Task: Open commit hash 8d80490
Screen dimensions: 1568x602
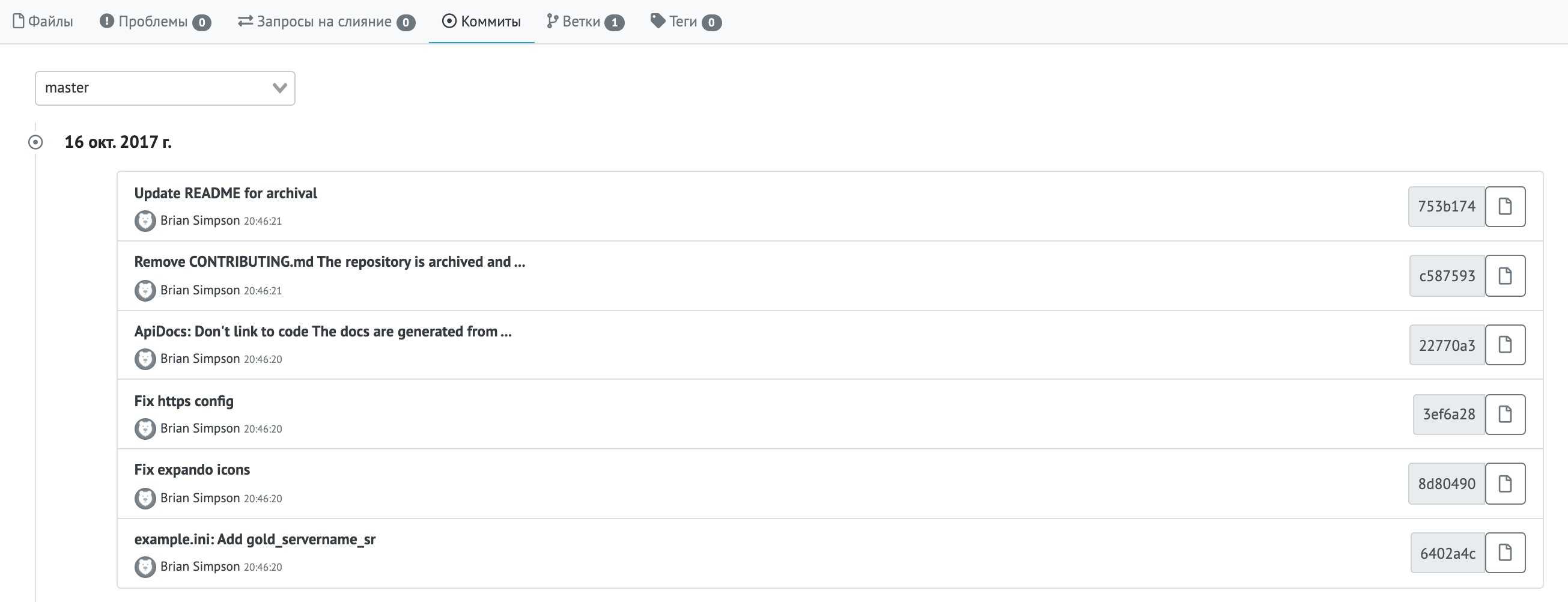Action: pyautogui.click(x=1446, y=484)
